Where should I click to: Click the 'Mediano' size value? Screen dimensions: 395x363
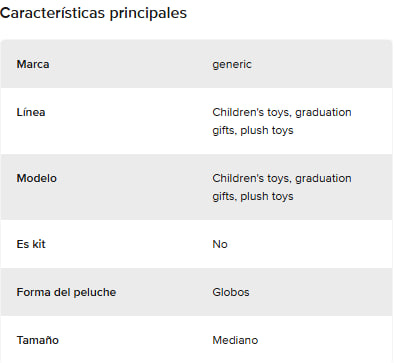pos(235,340)
